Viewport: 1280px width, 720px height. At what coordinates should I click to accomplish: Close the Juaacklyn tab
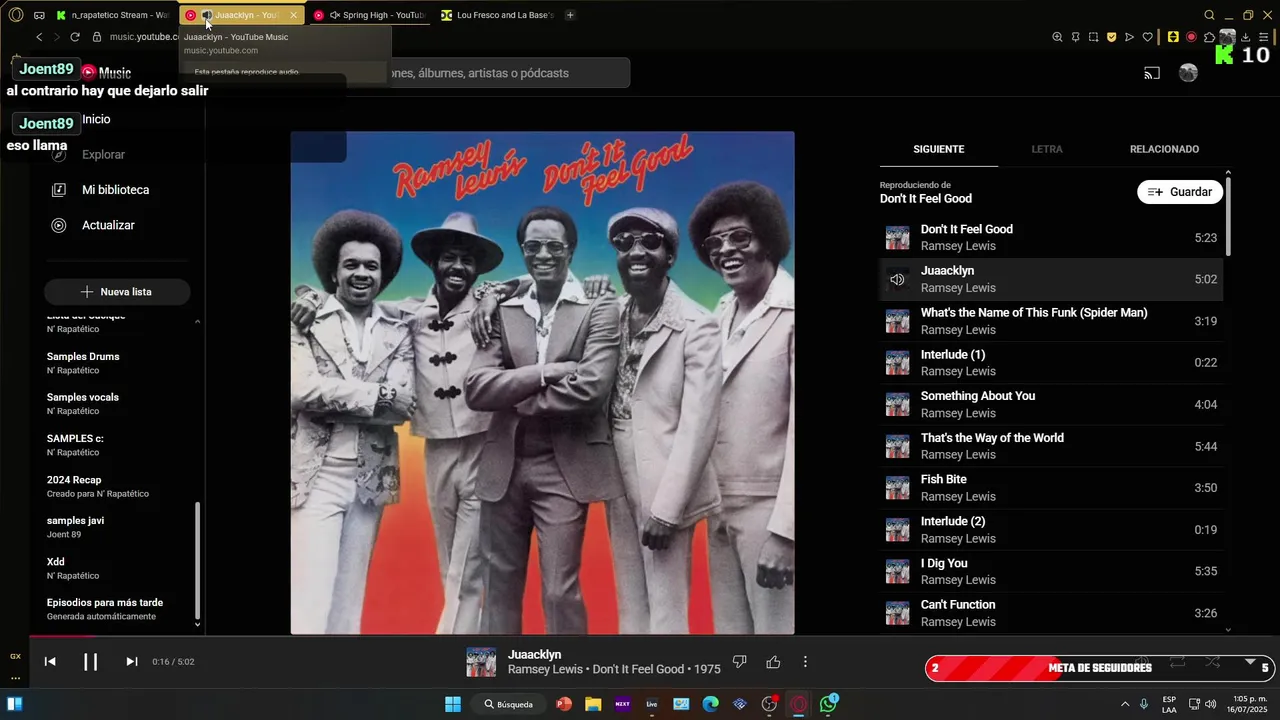tap(293, 15)
